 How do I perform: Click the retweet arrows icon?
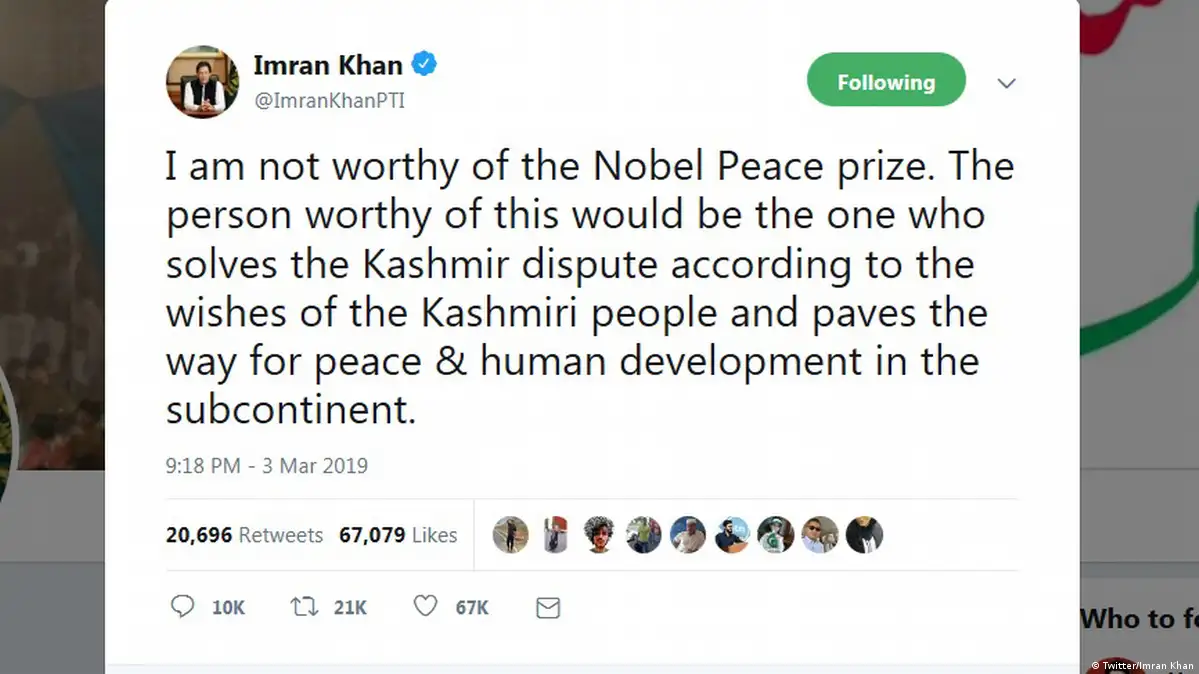click(x=303, y=606)
